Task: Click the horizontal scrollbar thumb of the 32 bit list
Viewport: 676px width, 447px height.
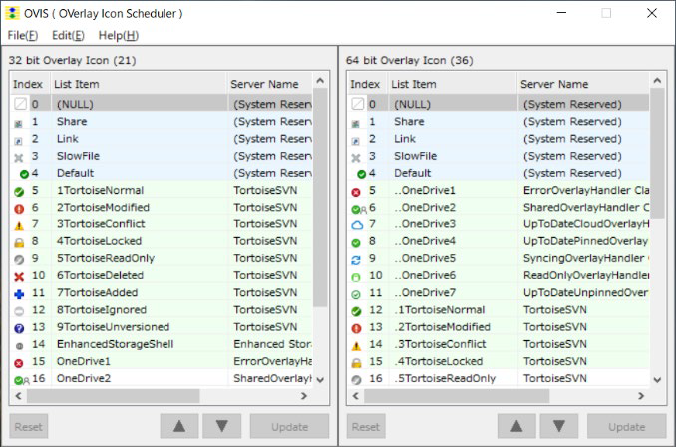Action: [113, 396]
